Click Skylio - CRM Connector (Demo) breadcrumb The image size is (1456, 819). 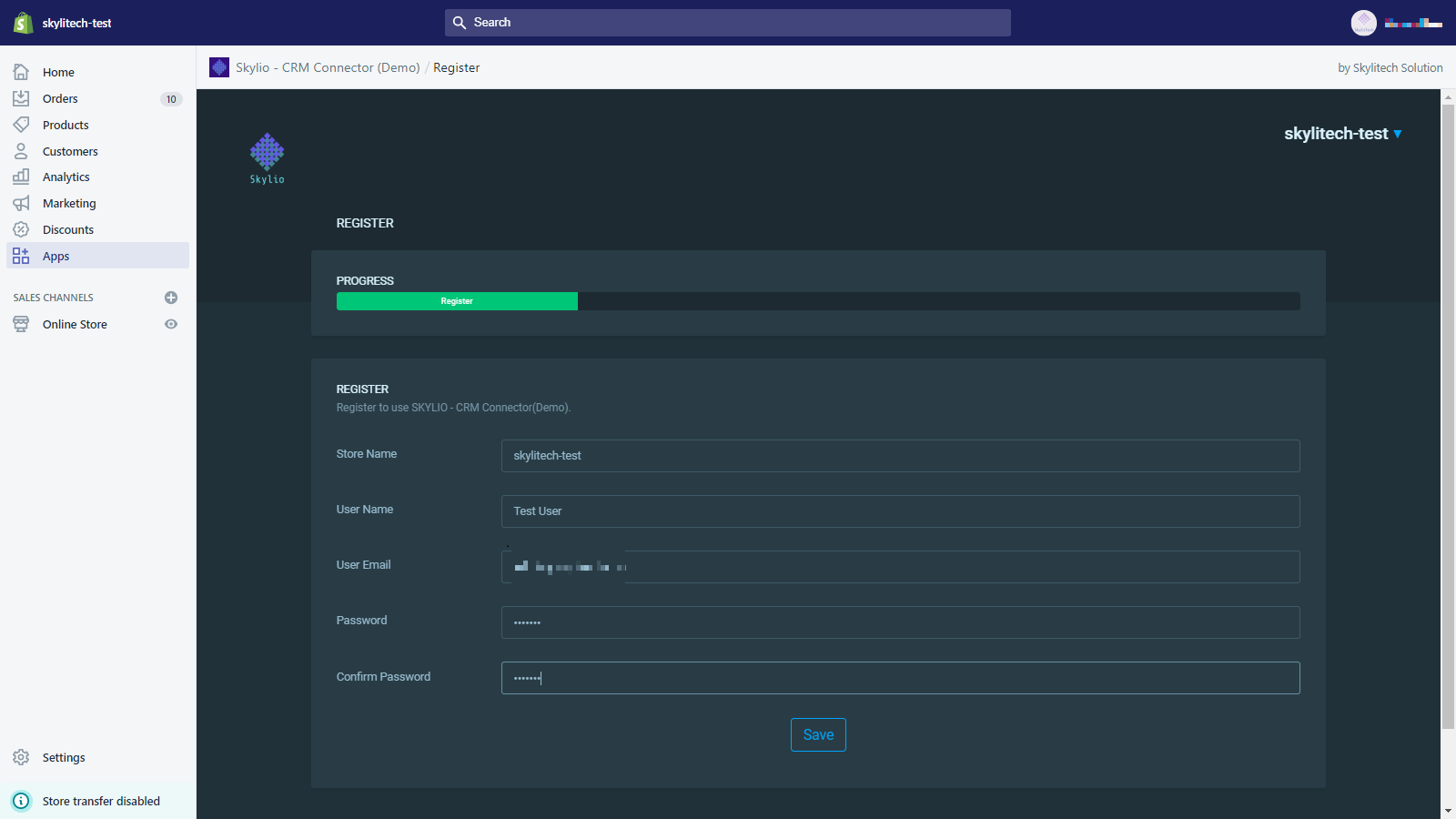tap(328, 67)
